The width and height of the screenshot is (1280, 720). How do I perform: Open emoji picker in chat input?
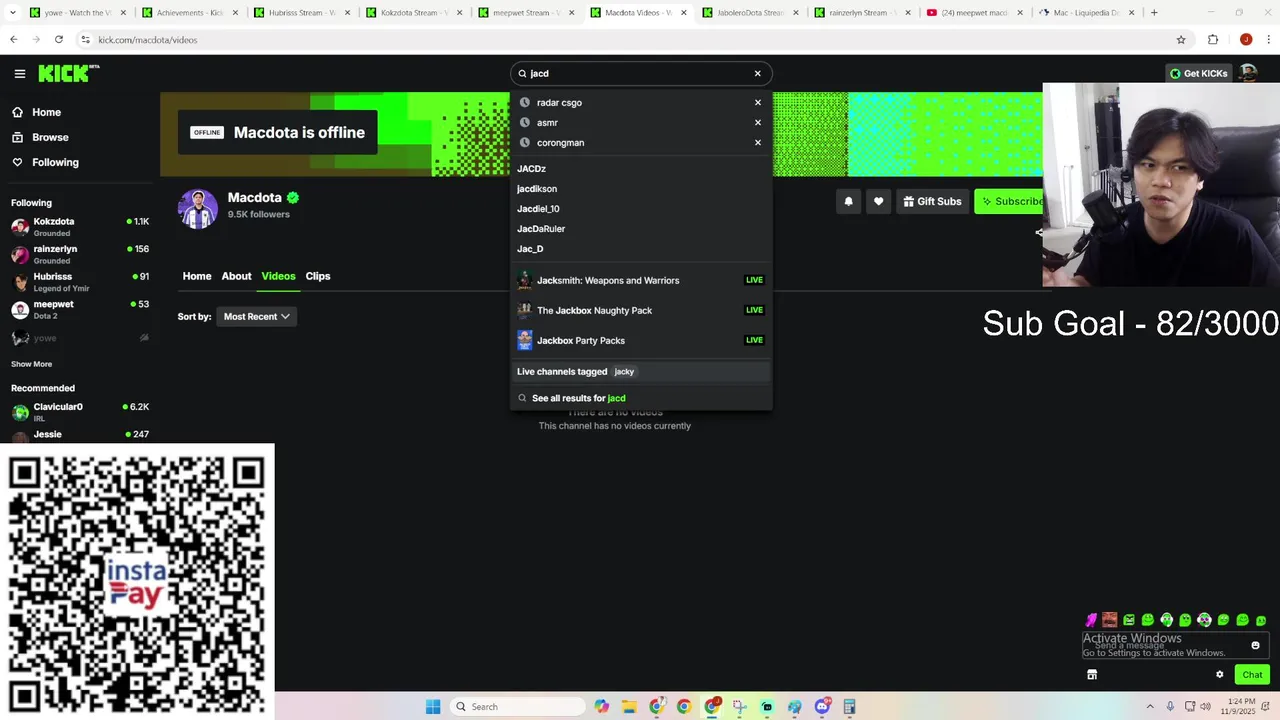(1255, 645)
